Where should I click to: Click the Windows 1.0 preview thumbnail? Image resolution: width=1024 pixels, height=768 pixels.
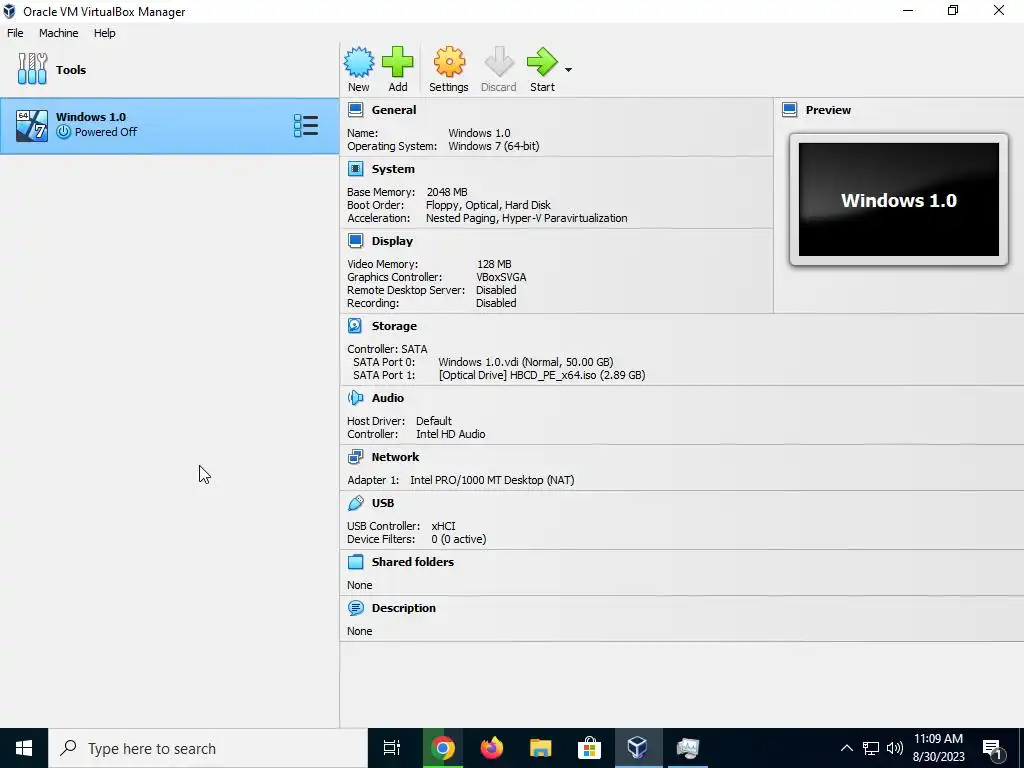coord(899,200)
